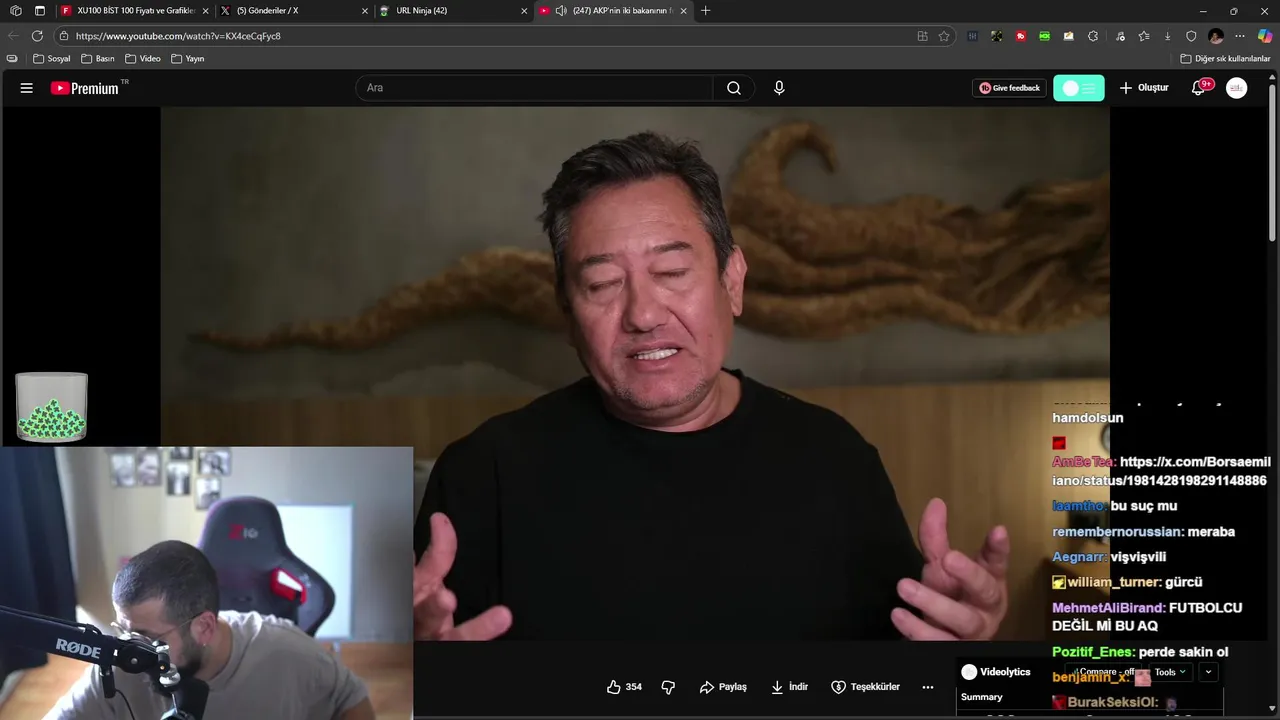Close the XU100 BİST 100 tab
Screen dimensions: 1280x720
(x=206, y=11)
